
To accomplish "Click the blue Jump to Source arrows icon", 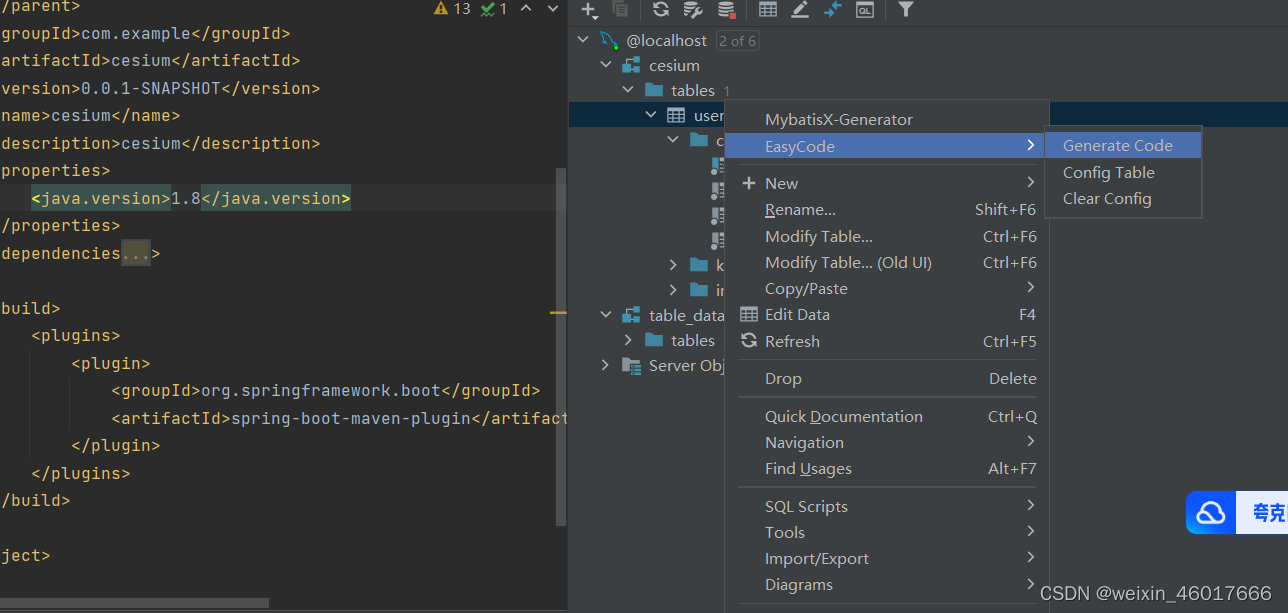I will [832, 9].
